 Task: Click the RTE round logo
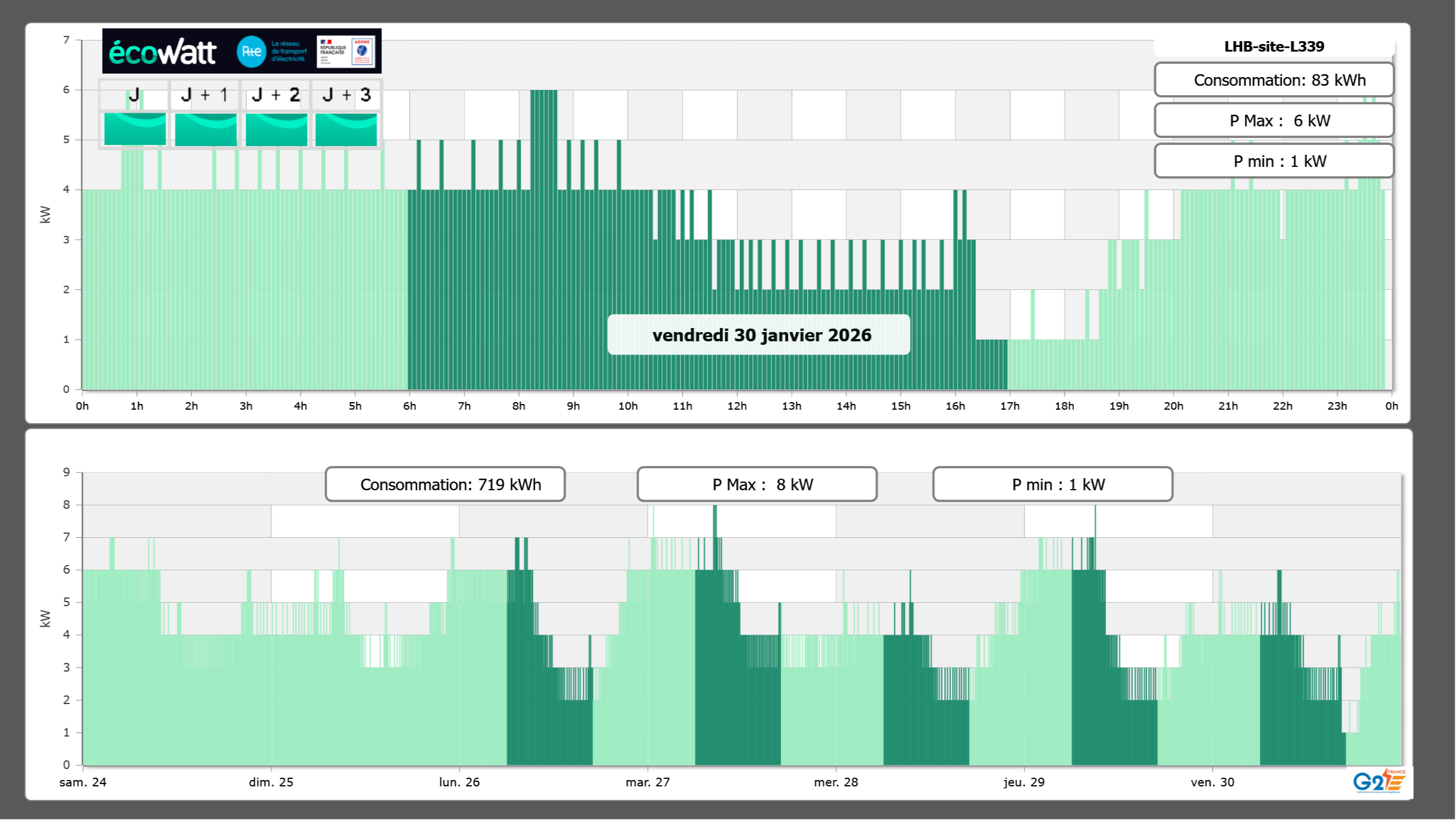coord(251,52)
